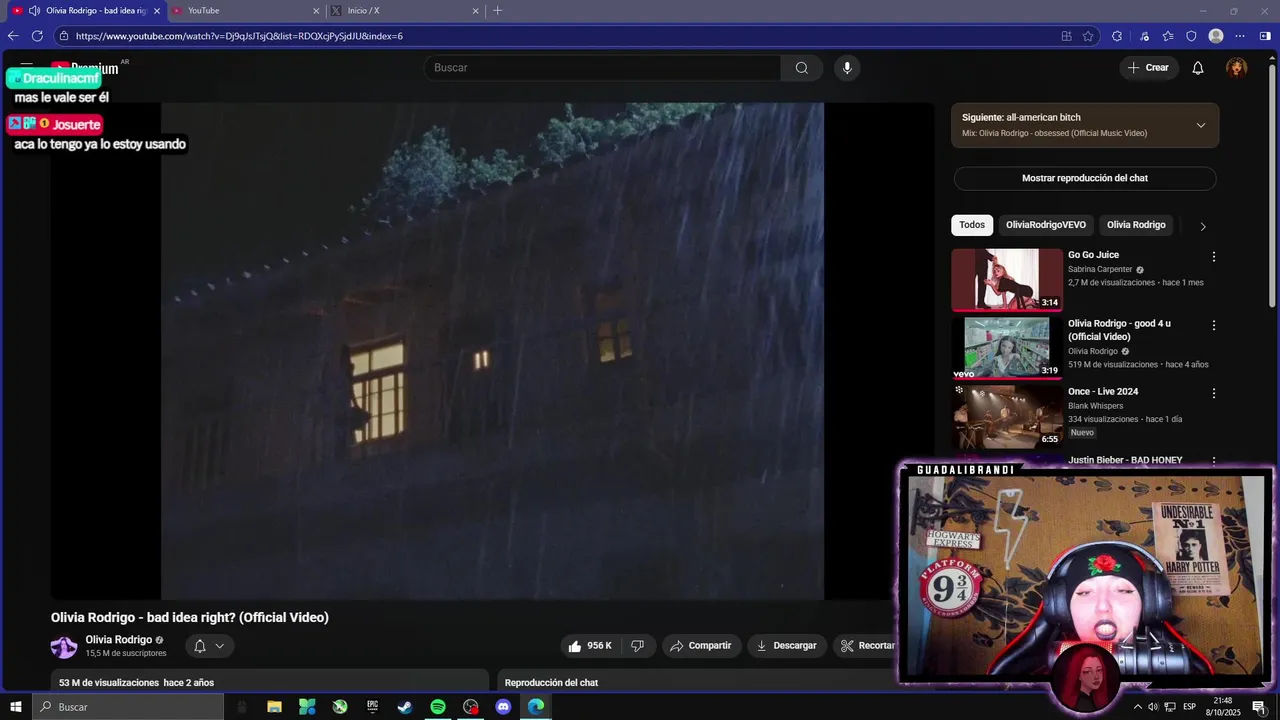Add this page to favorites star

1088,36
